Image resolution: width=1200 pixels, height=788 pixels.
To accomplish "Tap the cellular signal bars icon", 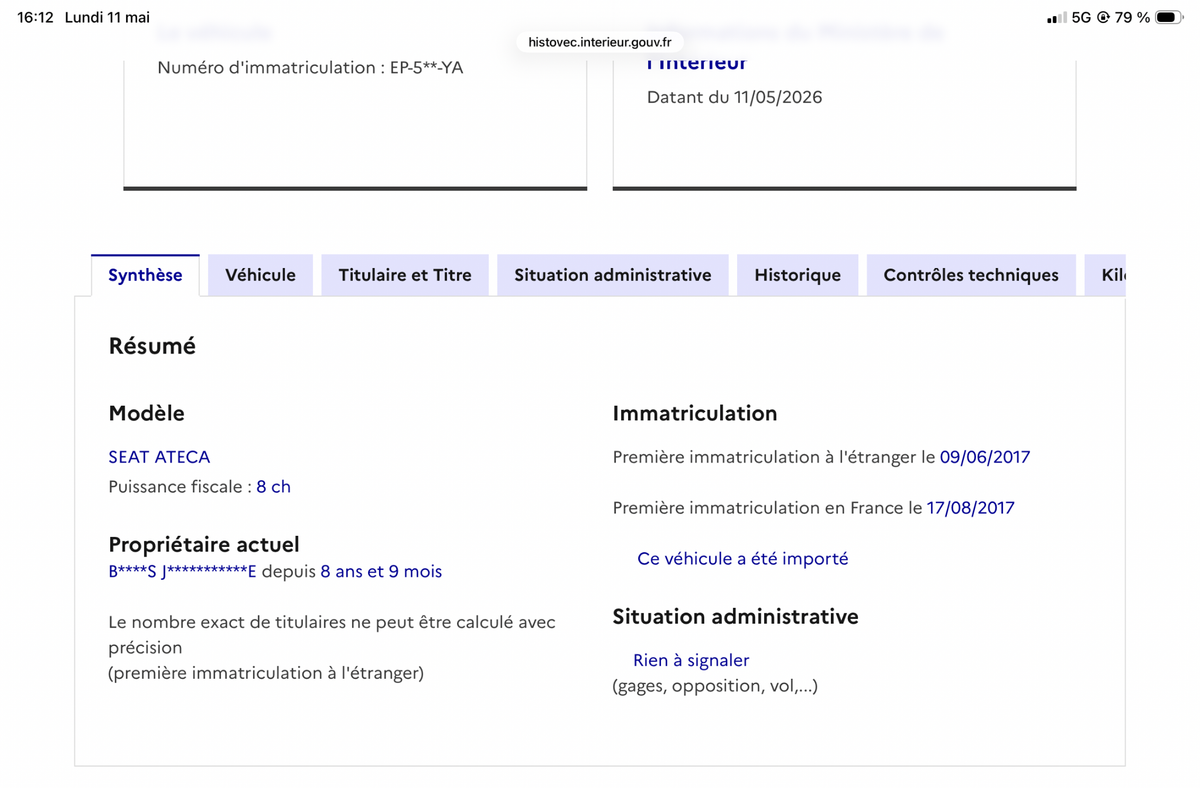I will (1056, 18).
